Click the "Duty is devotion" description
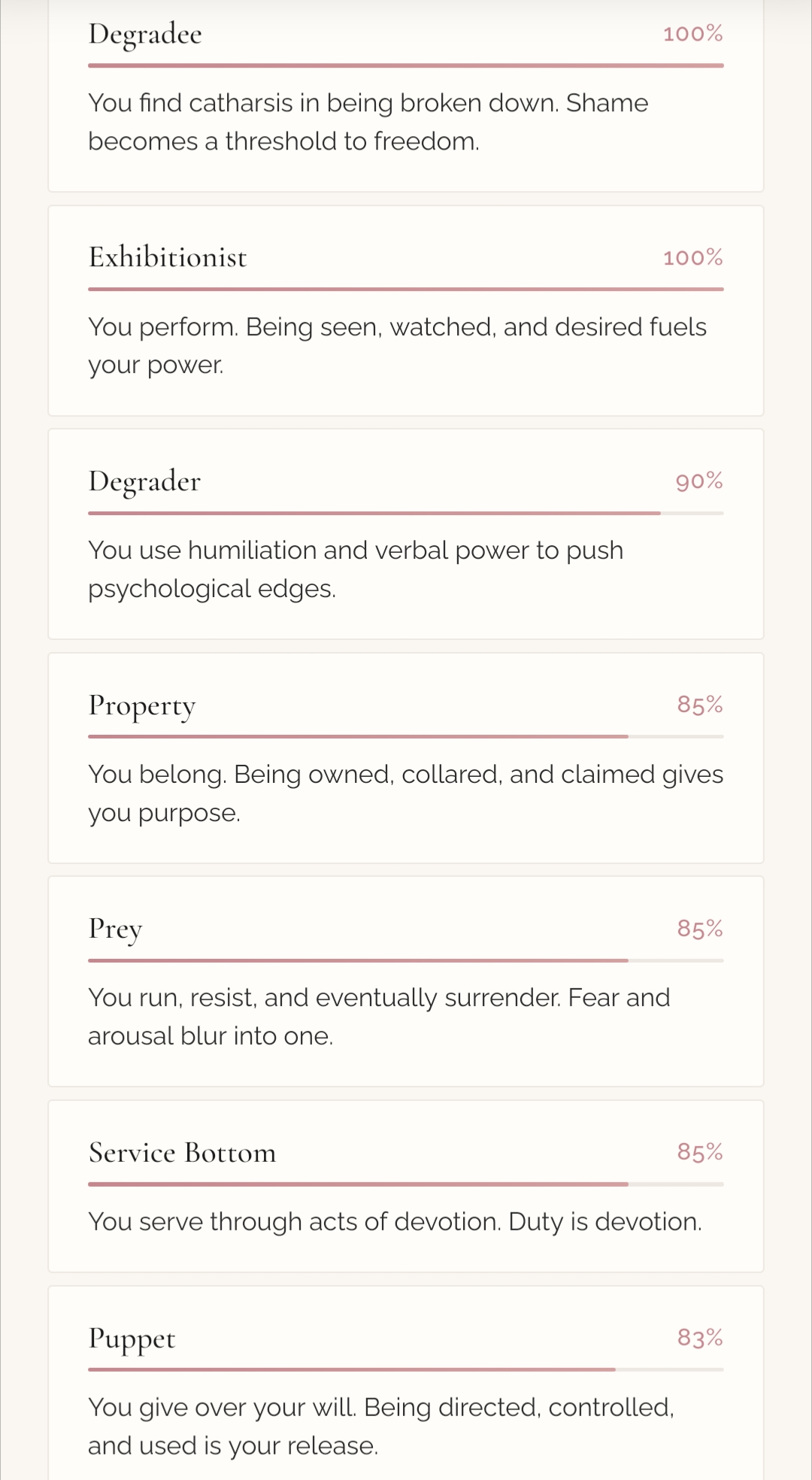This screenshot has width=812, height=1480. (x=395, y=1221)
